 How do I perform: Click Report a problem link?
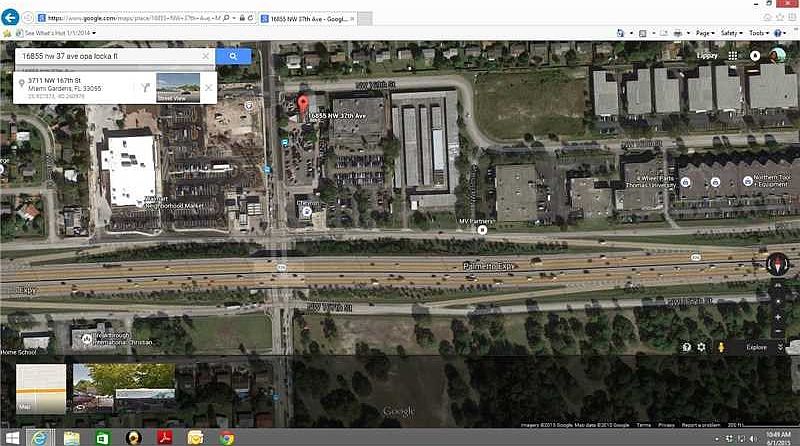(701, 425)
